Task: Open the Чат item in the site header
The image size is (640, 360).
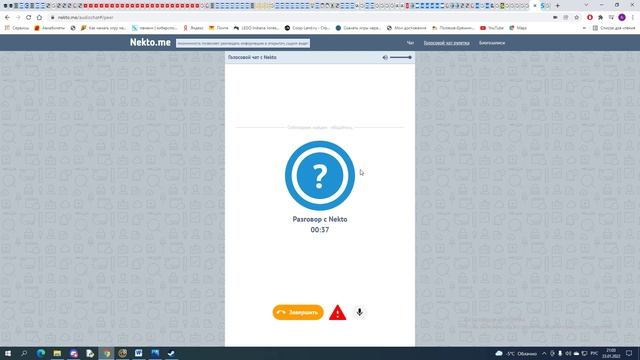Action: [410, 43]
